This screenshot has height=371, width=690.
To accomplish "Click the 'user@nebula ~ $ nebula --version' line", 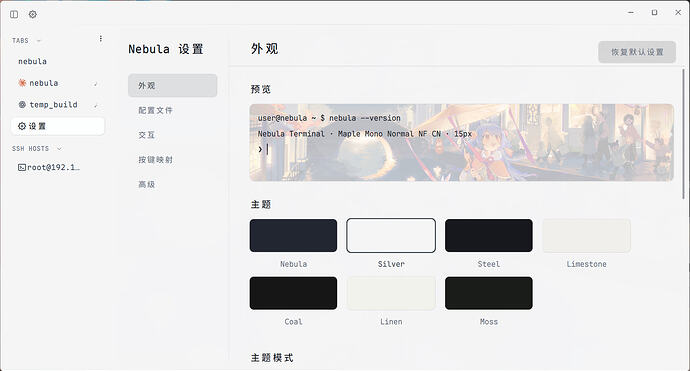I will [x=329, y=118].
